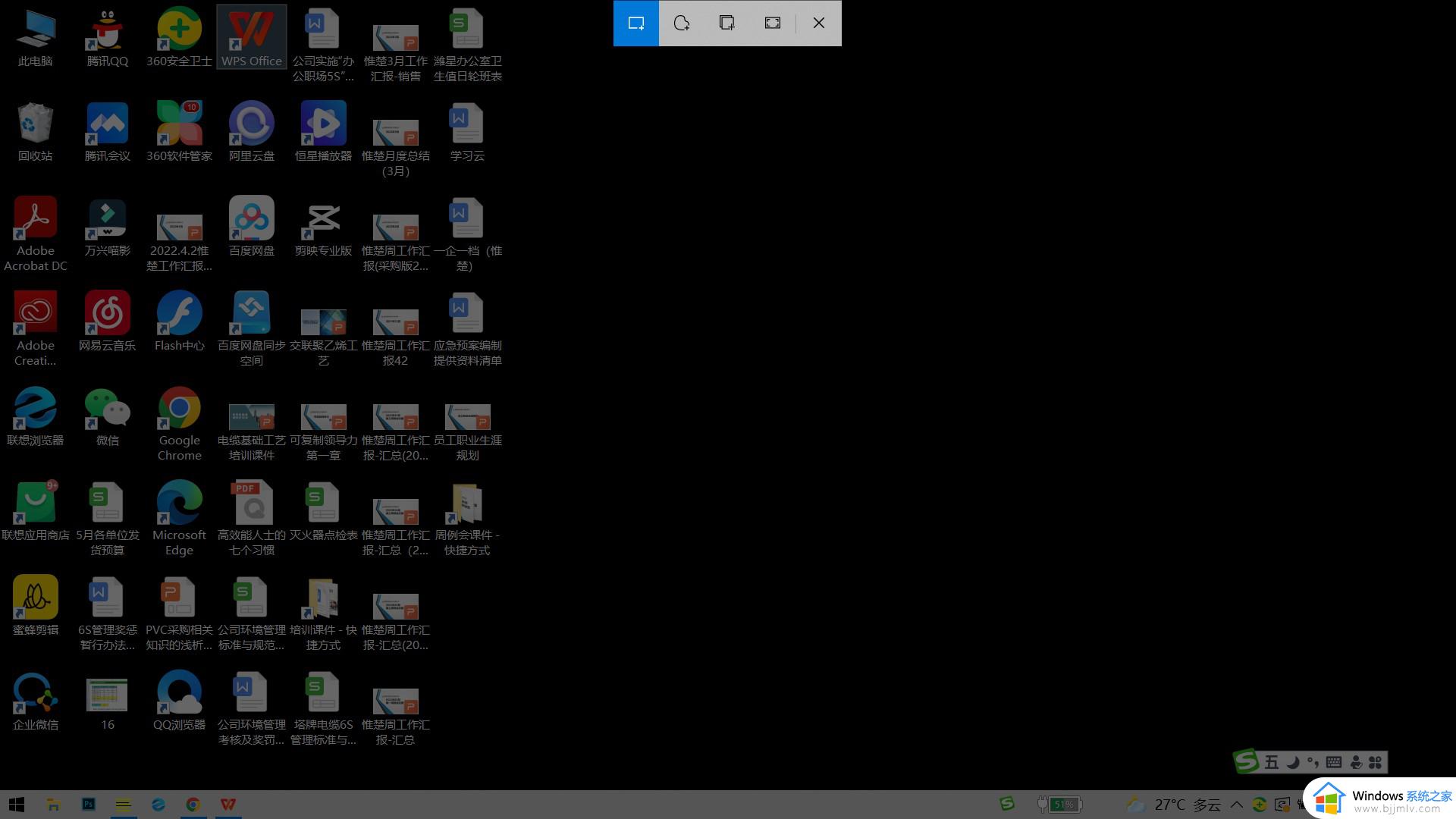Select the 电缆基础工艺培训课件 presentation
Screen dimensions: 1456x819
point(252,431)
